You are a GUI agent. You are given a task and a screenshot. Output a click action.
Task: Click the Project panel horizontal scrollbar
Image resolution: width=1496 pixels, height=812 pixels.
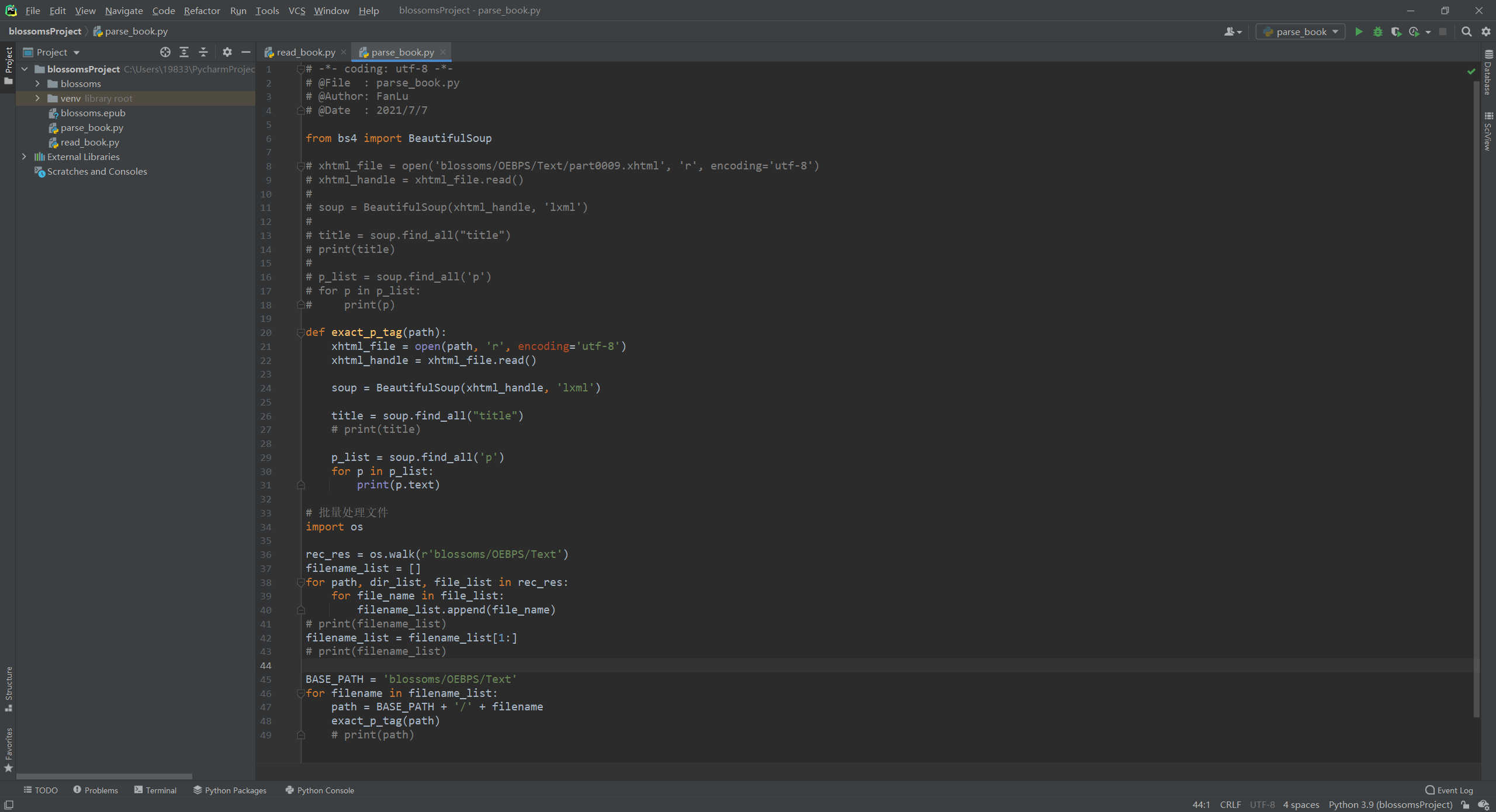[104, 776]
